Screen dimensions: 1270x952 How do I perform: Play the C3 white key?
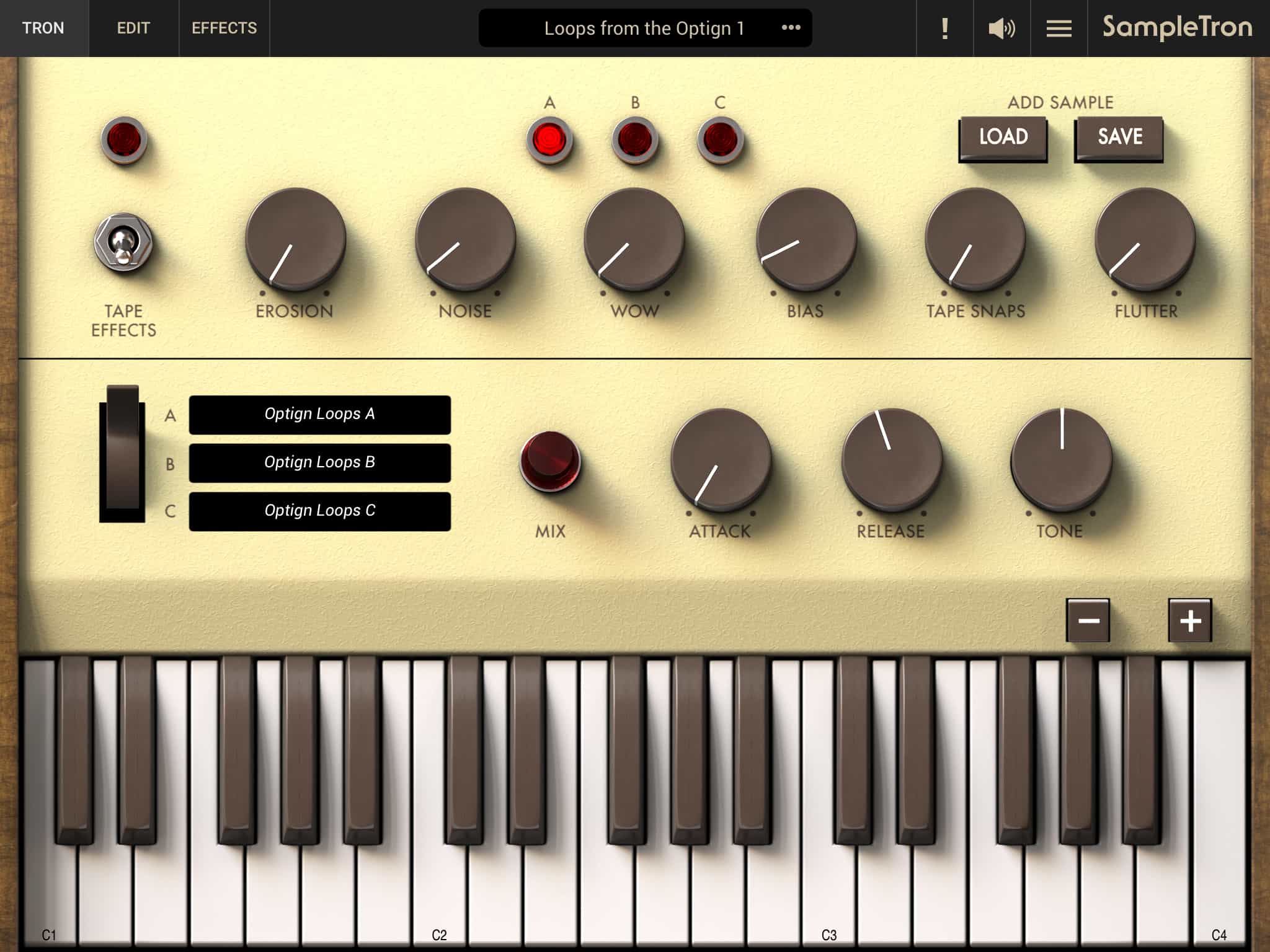point(829,892)
